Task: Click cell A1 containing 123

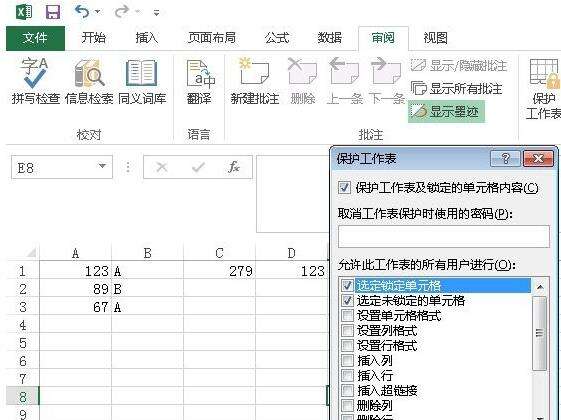Action: [x=75, y=271]
